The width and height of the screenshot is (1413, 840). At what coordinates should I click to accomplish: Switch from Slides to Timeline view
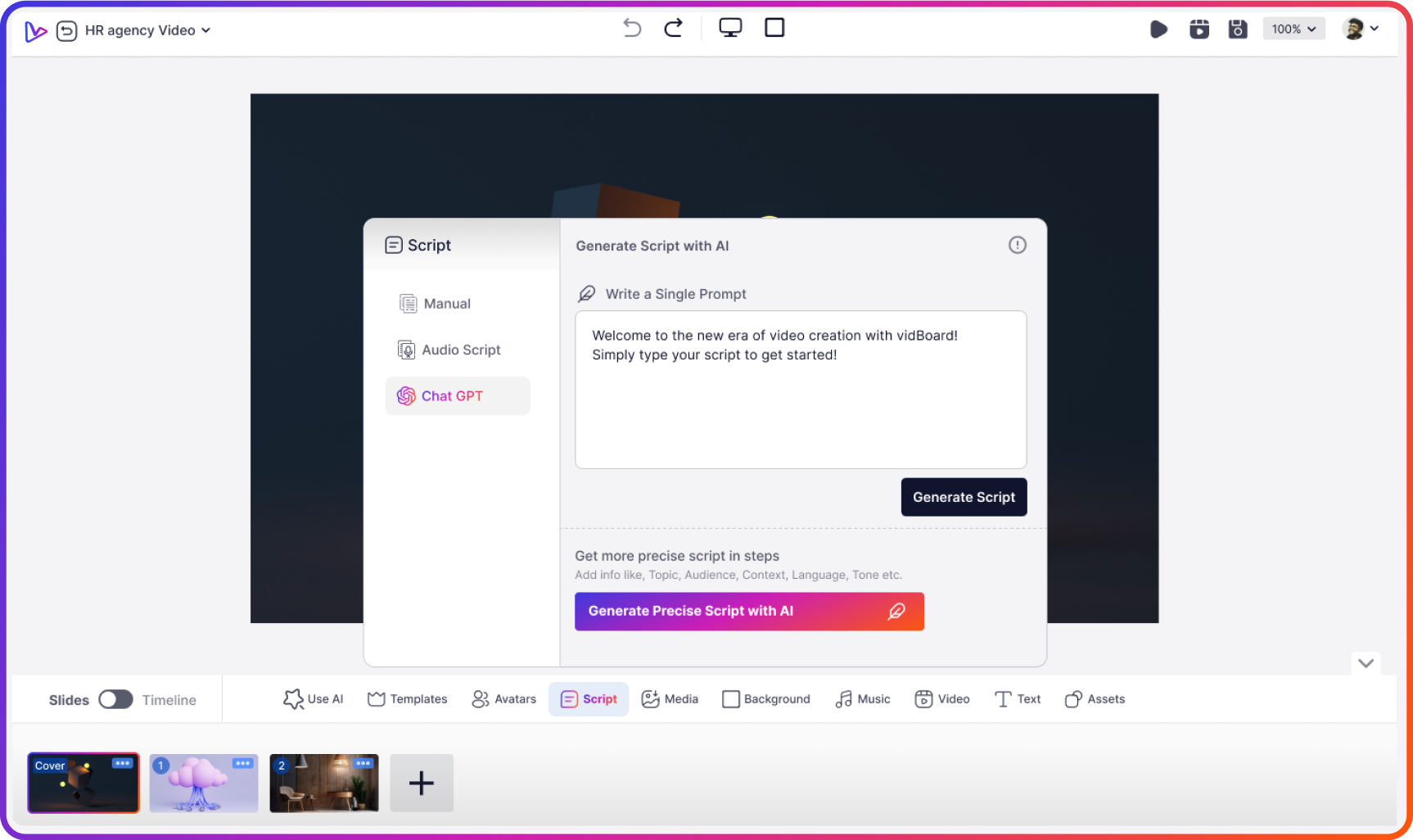(x=115, y=699)
